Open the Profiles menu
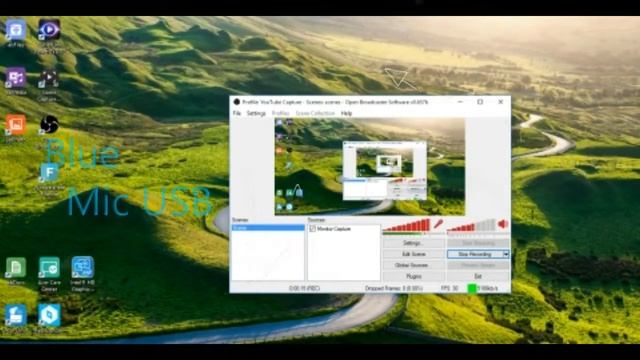 click(281, 113)
